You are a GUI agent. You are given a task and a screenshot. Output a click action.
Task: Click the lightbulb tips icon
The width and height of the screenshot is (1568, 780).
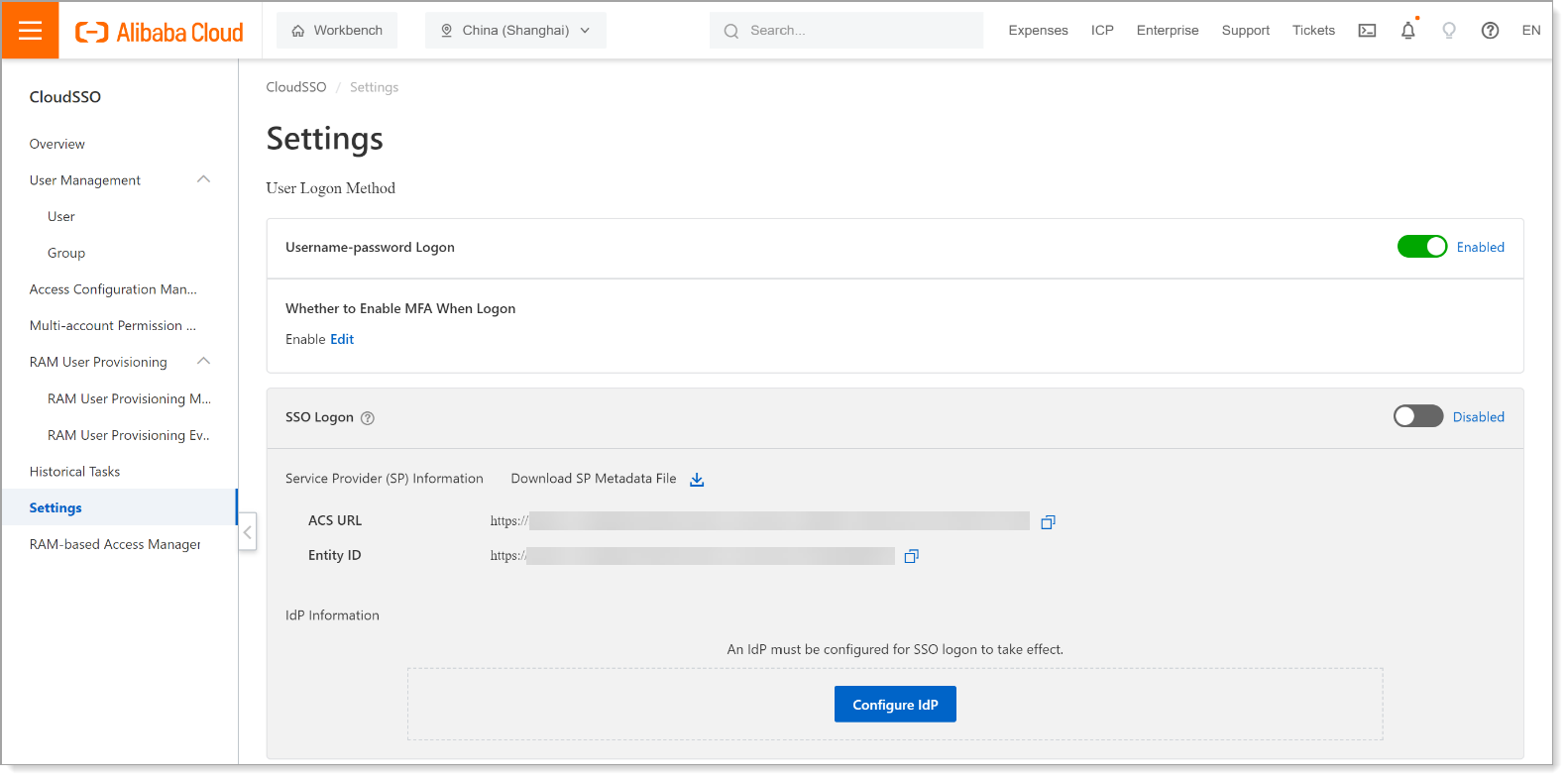pos(1449,31)
